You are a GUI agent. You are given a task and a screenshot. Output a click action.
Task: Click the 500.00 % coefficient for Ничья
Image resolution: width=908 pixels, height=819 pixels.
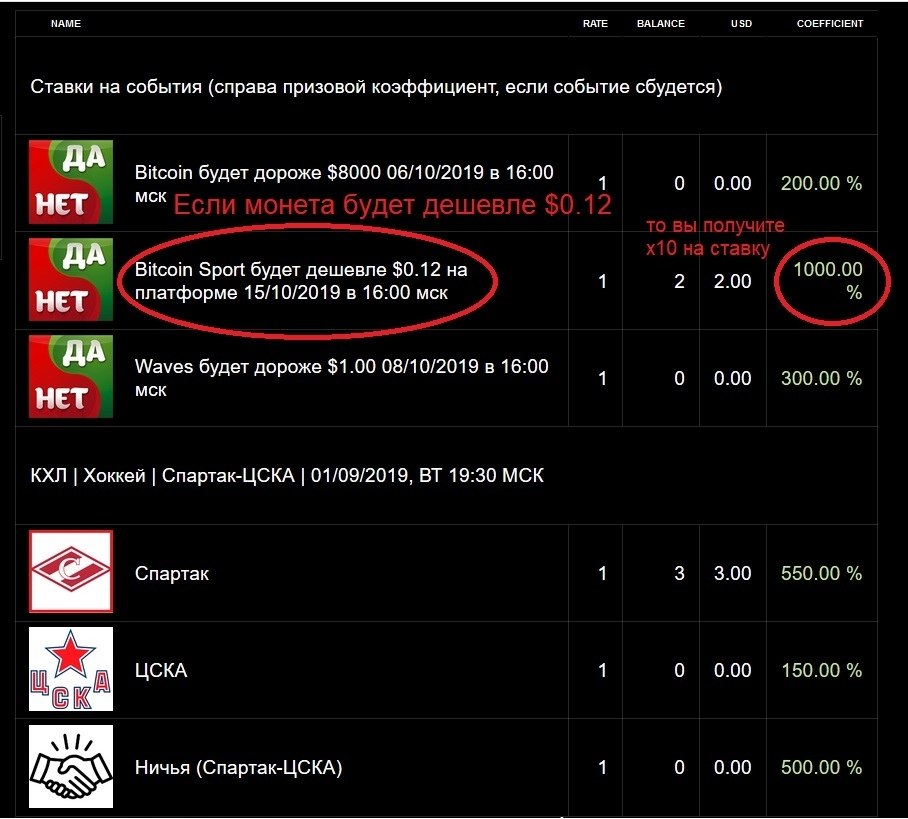click(x=821, y=767)
